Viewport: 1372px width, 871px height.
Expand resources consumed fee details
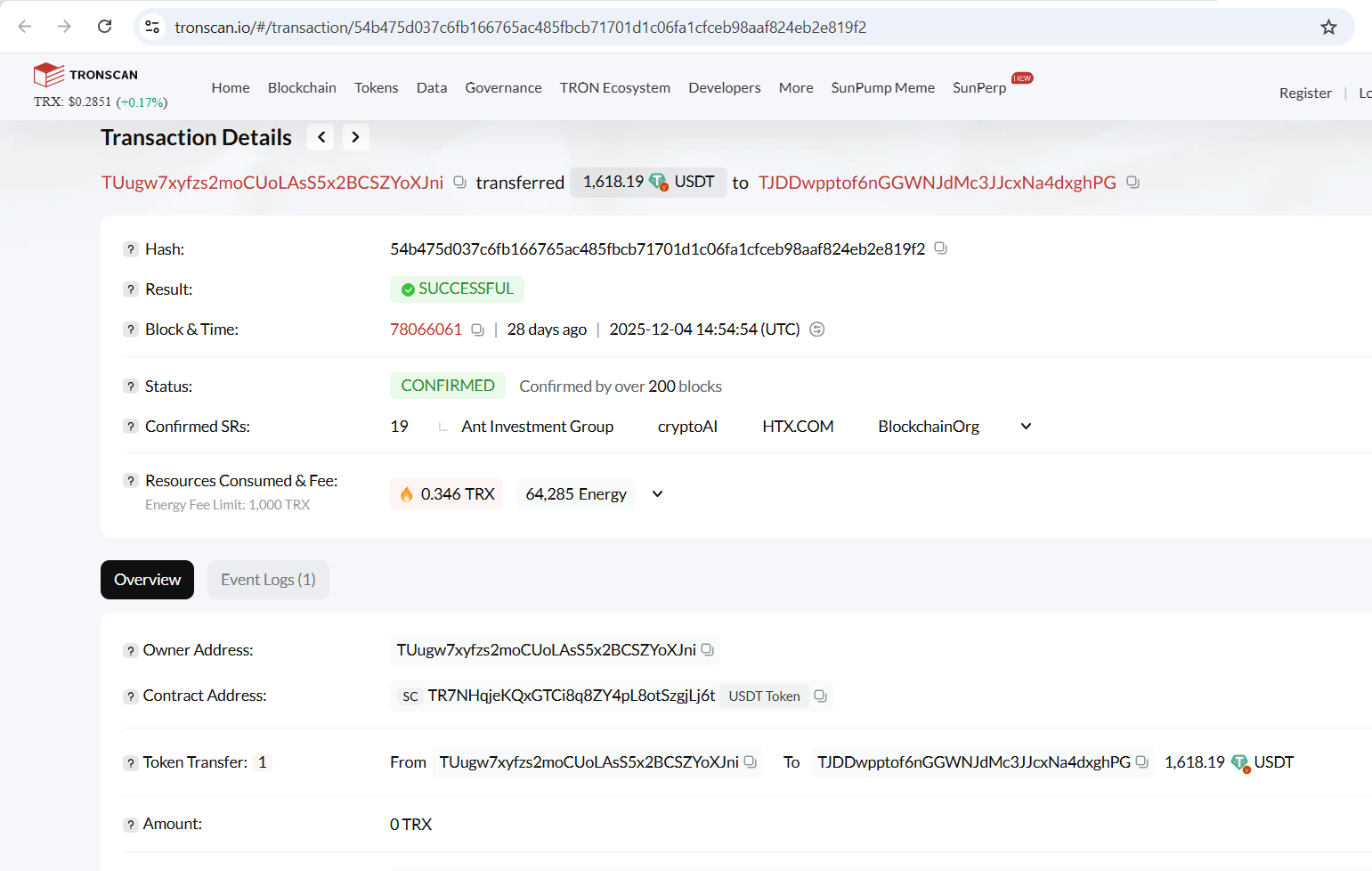(x=657, y=494)
